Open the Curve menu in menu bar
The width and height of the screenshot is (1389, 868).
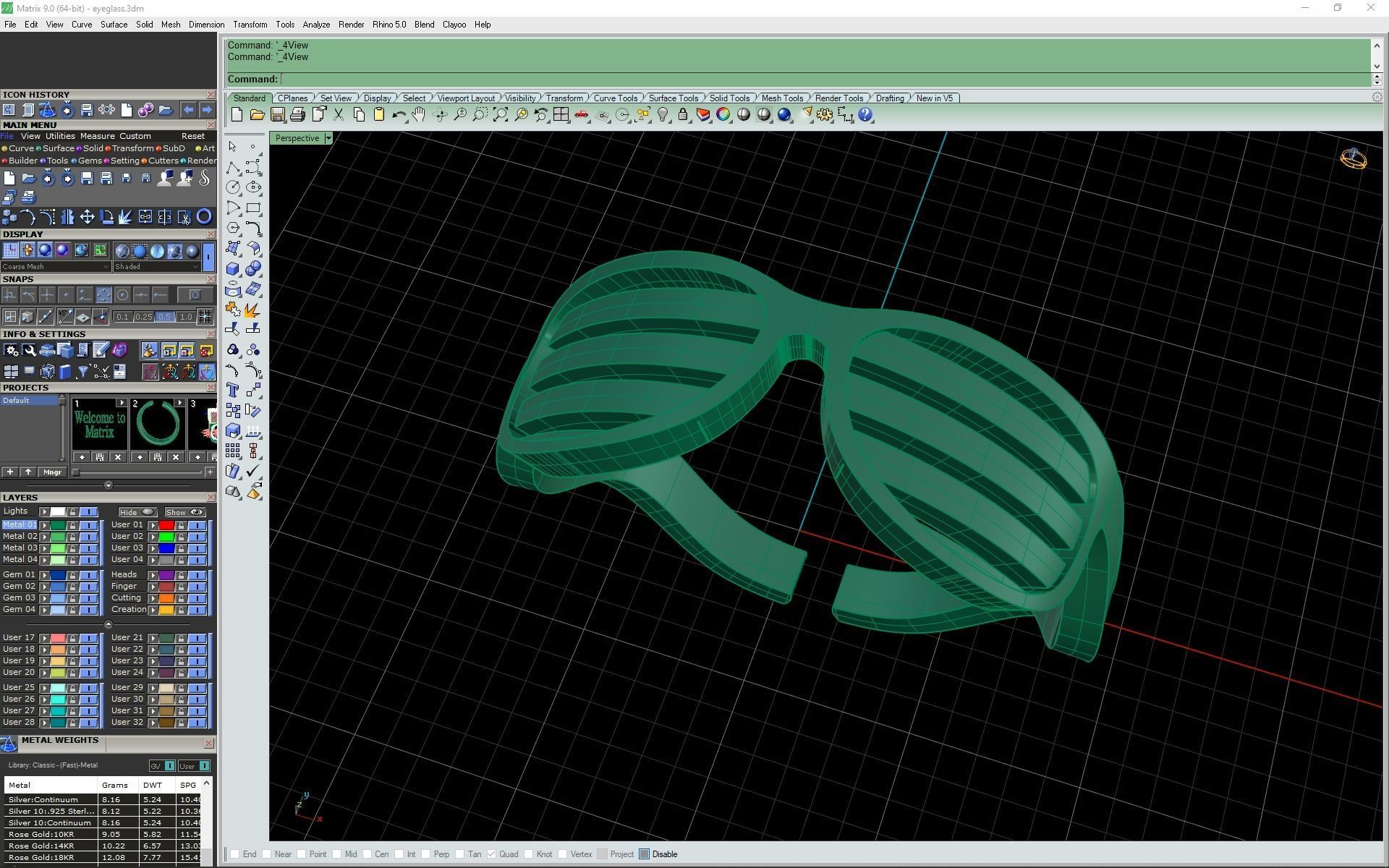click(82, 25)
